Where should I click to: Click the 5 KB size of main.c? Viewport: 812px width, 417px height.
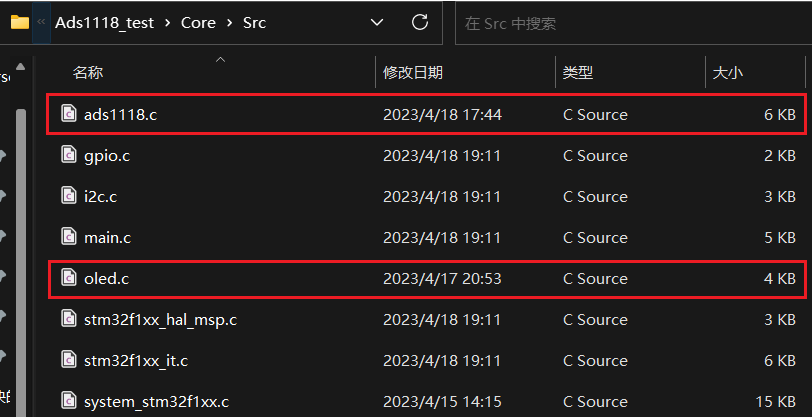pos(780,237)
